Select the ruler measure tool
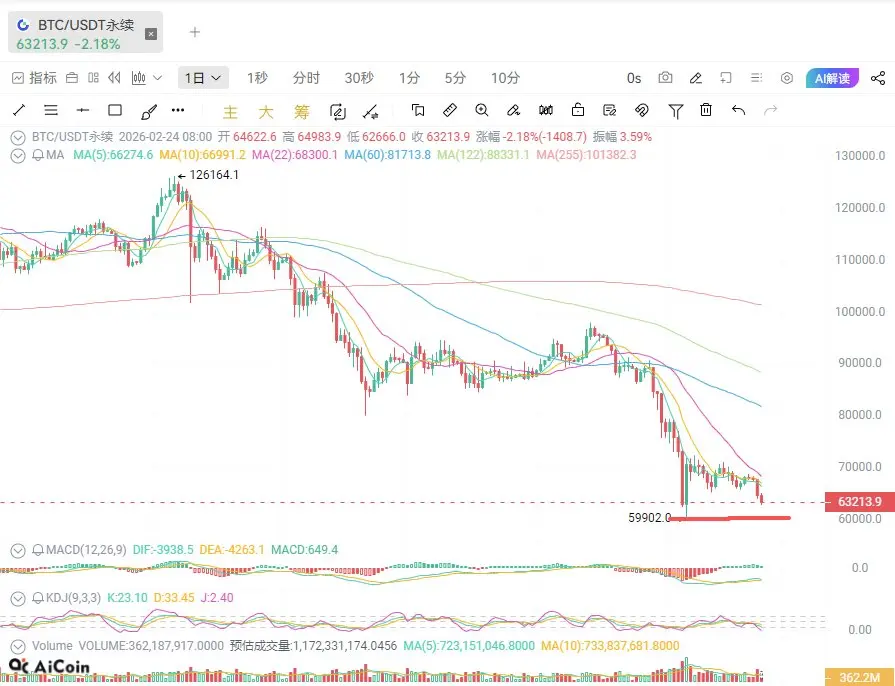This screenshot has width=895, height=686. tap(450, 110)
